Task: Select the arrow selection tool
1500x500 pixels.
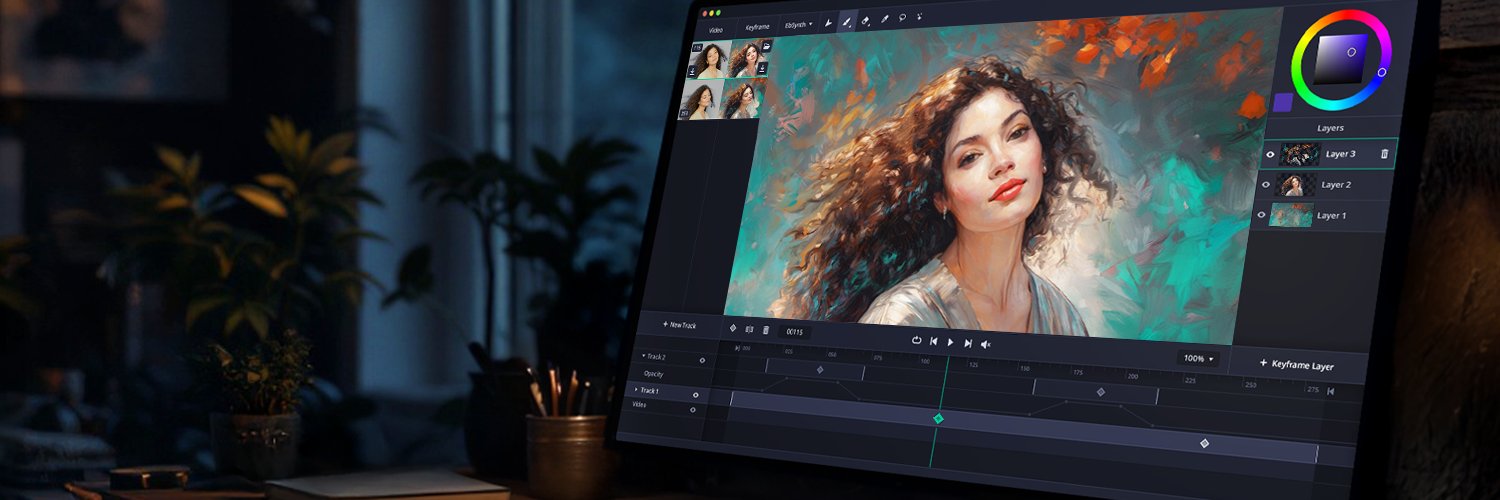Action: click(x=828, y=21)
